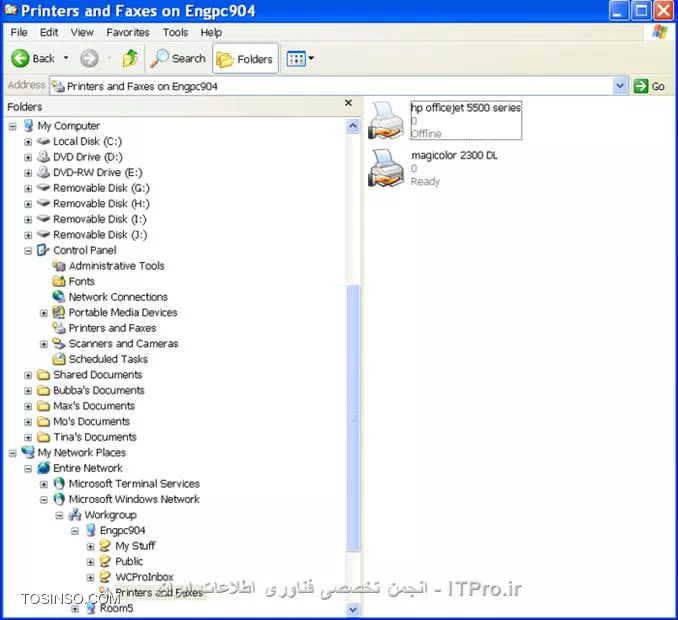Viewport: 678px width, 620px height.
Task: Select the DVD Drive (D:) icon
Action: (x=44, y=157)
